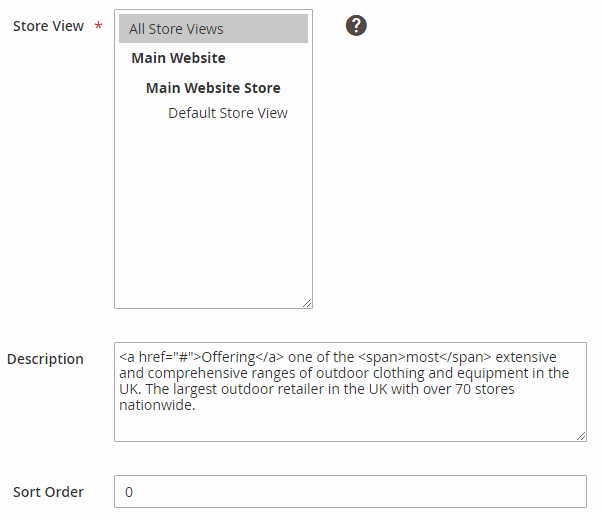
Task: Click the Description textarea resize grip
Action: coord(580,435)
